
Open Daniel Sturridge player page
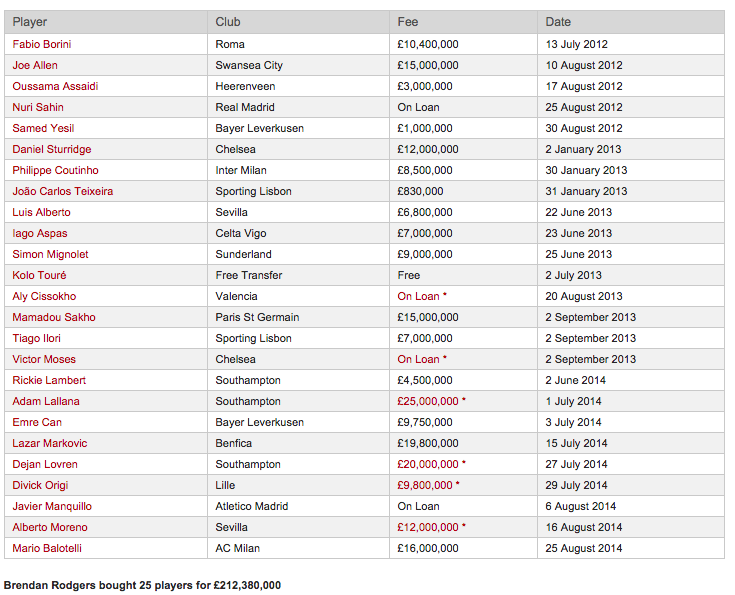pyautogui.click(x=52, y=149)
